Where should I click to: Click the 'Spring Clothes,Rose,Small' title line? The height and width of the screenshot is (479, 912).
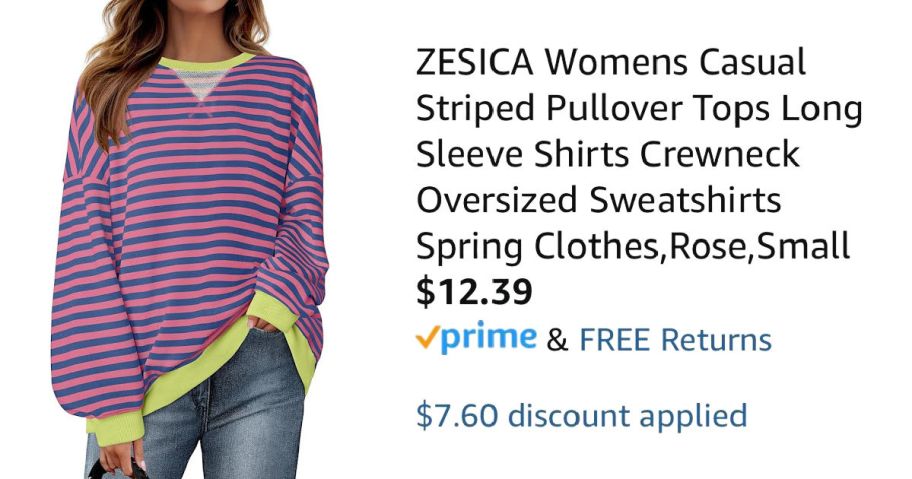[x=633, y=246]
